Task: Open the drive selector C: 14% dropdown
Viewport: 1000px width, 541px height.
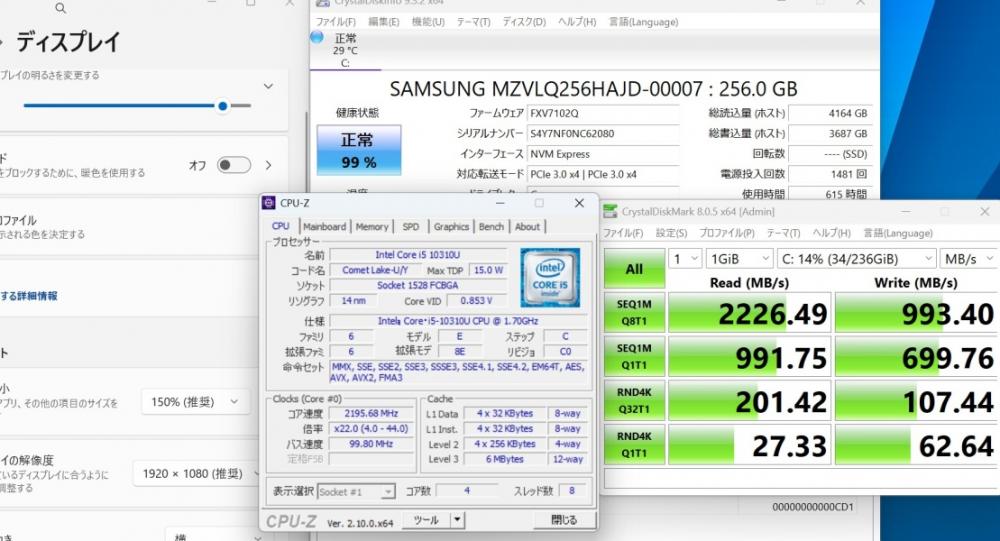Action: point(857,259)
